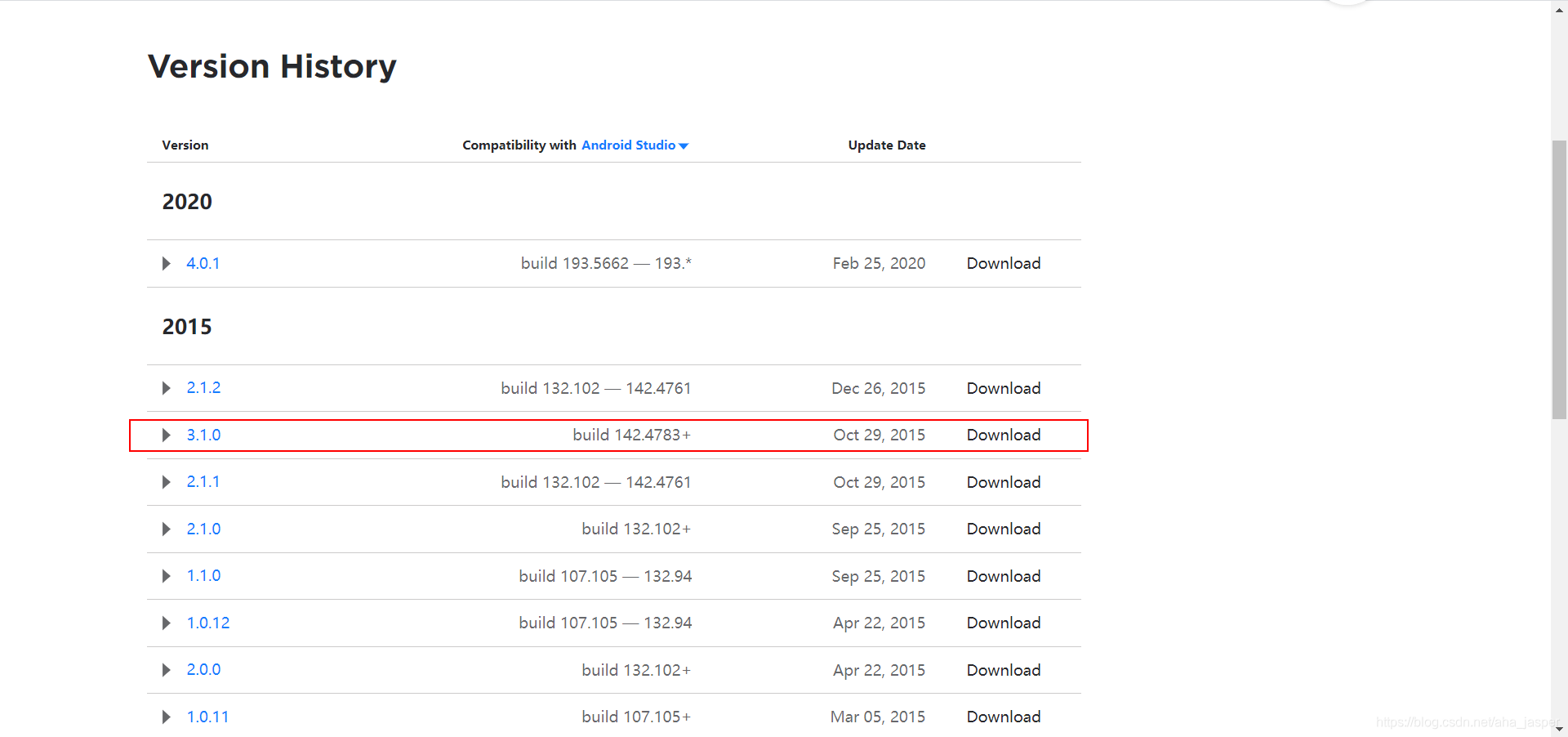Viewport: 1568px width, 737px height.
Task: Download version 2.0.0
Action: point(1004,670)
